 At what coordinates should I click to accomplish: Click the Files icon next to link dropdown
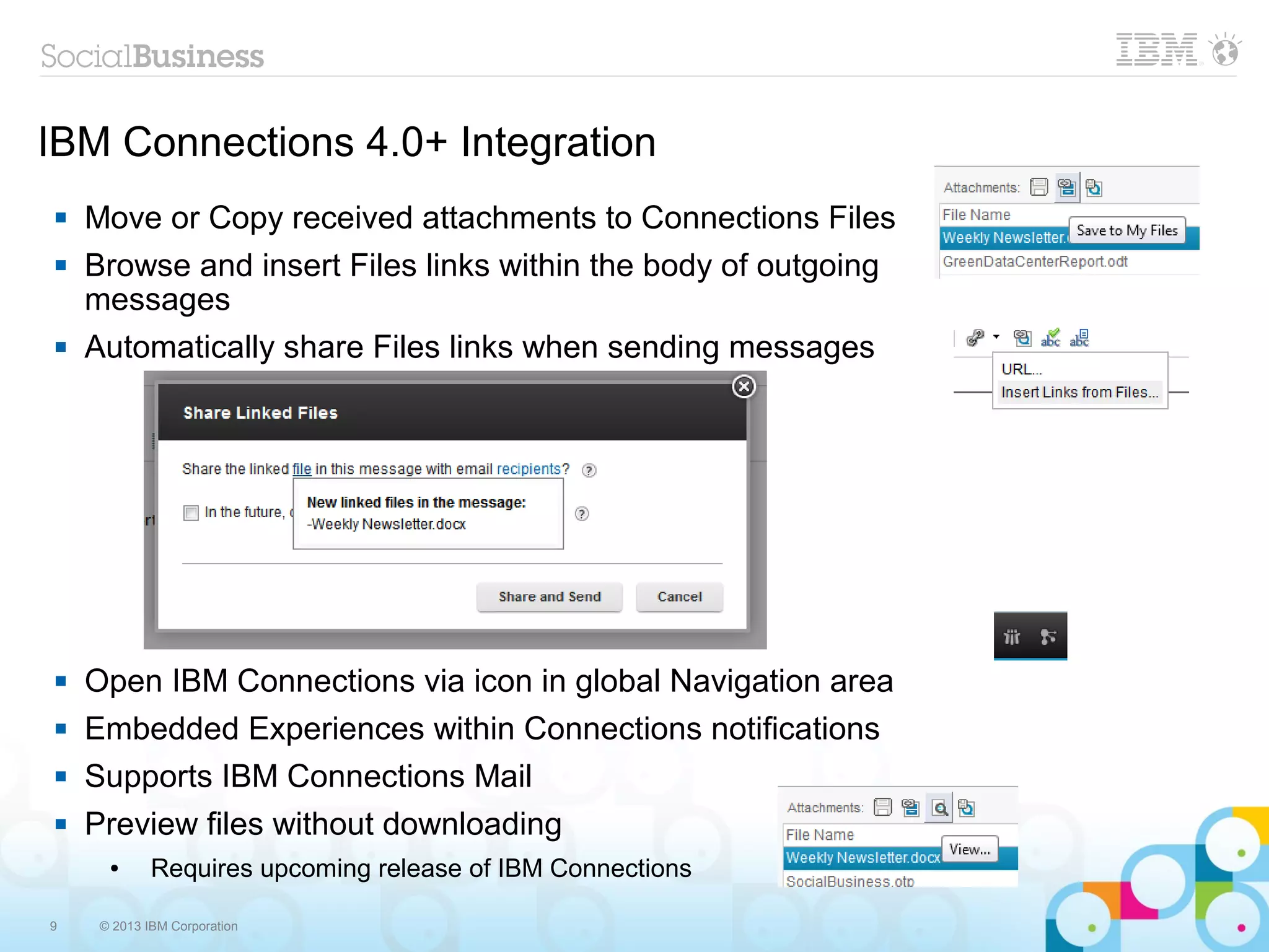[x=1022, y=338]
